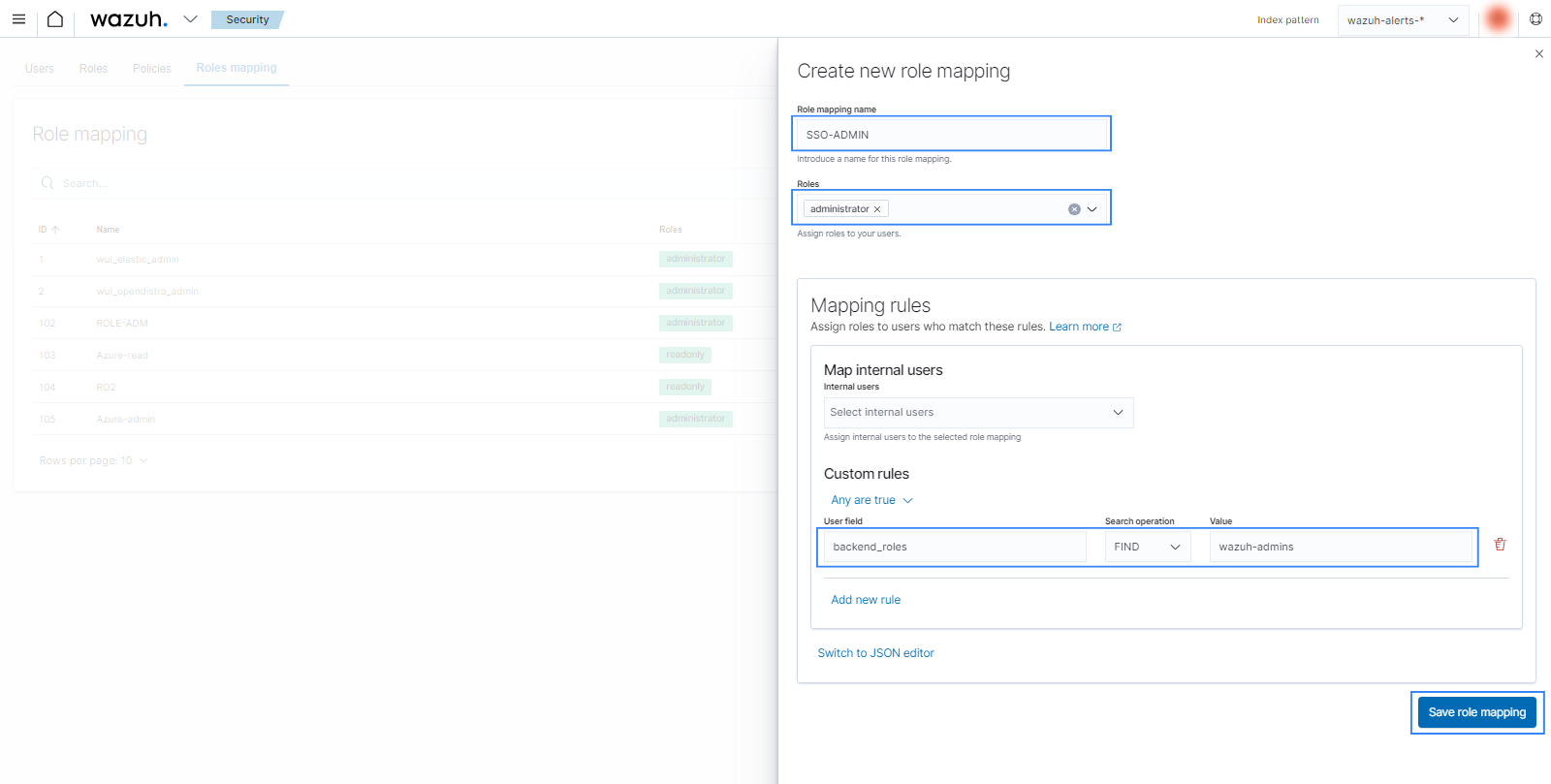Open the index pattern selector
This screenshot has height=784, width=1551.
[1403, 20]
